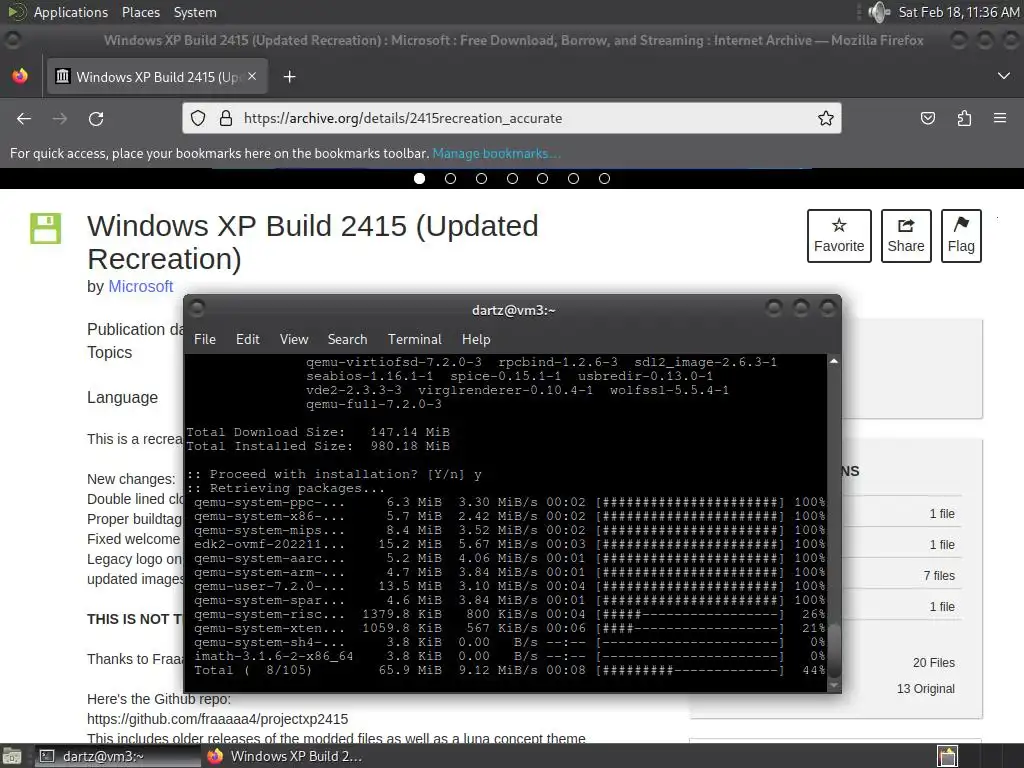Open the Places menu
The height and width of the screenshot is (768, 1024).
point(140,12)
